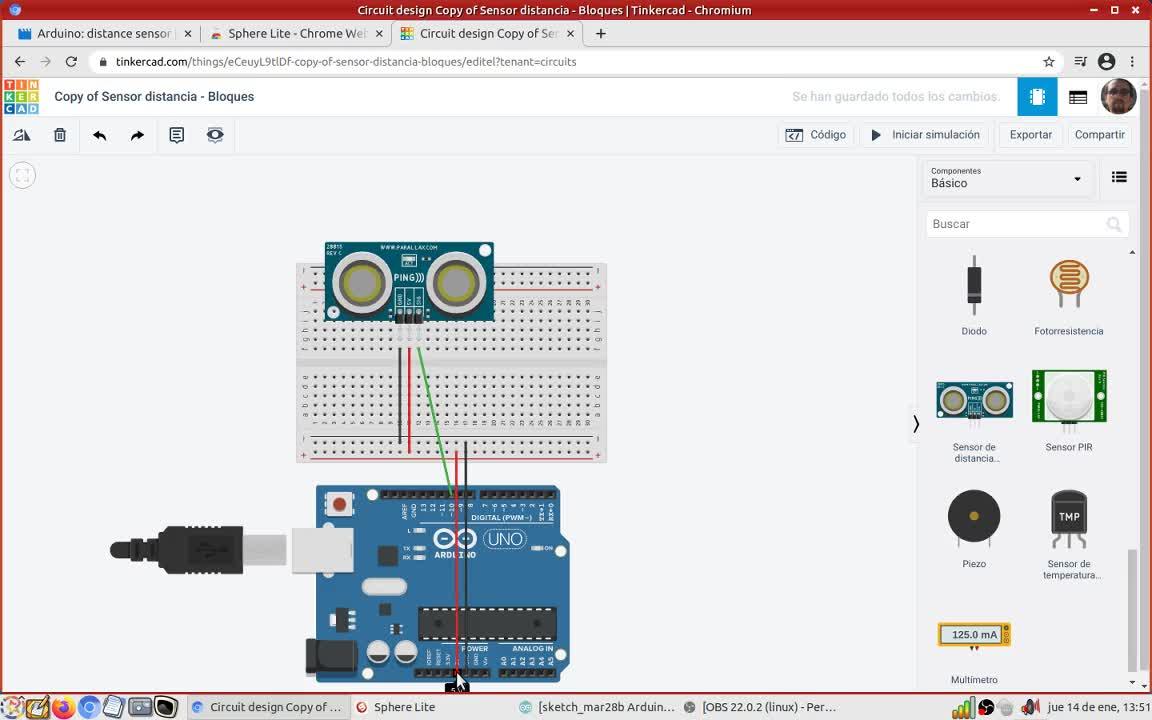Image resolution: width=1152 pixels, height=720 pixels.
Task: Undo the last action
Action: click(99, 135)
